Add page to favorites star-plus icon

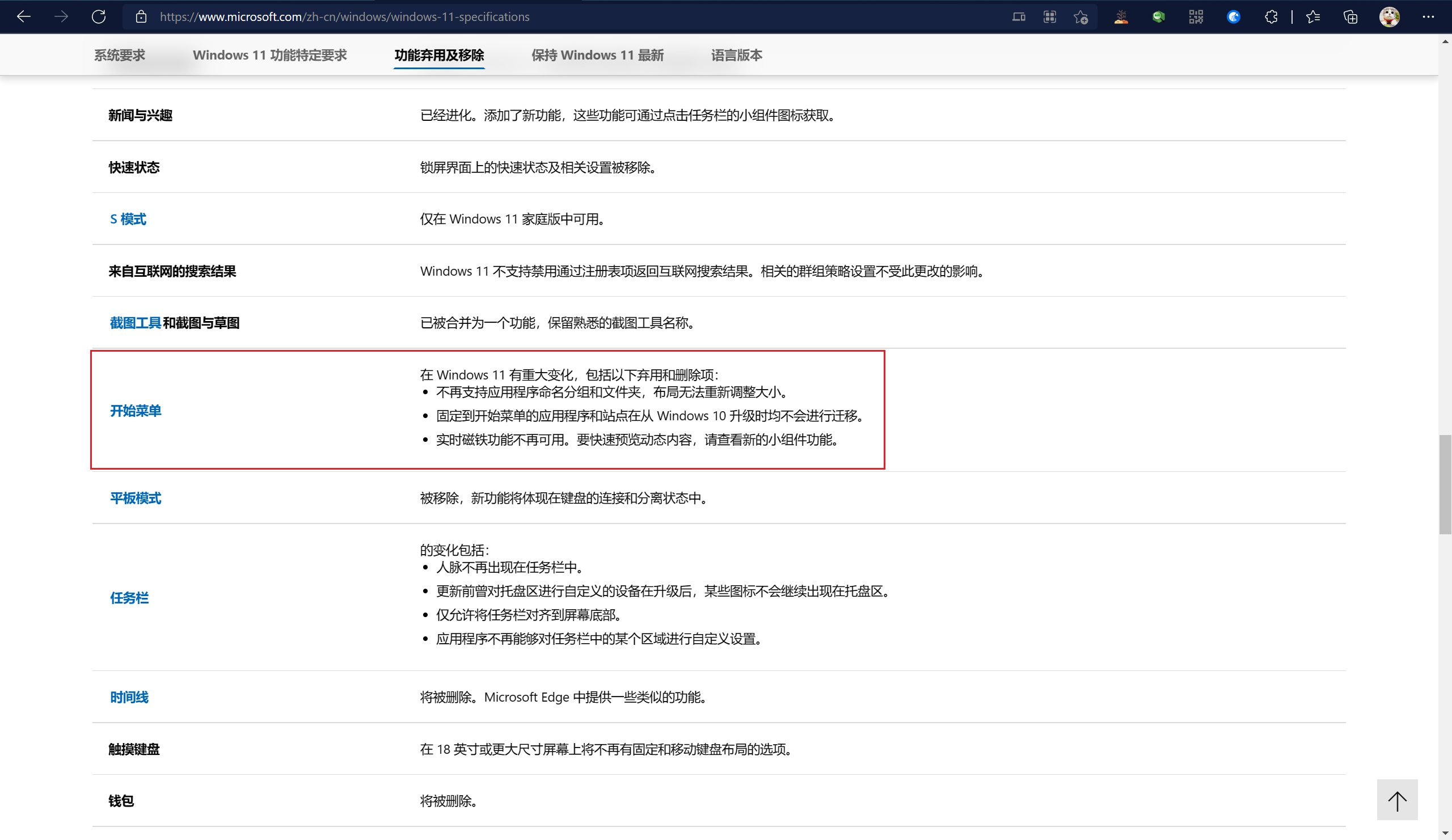point(1080,16)
